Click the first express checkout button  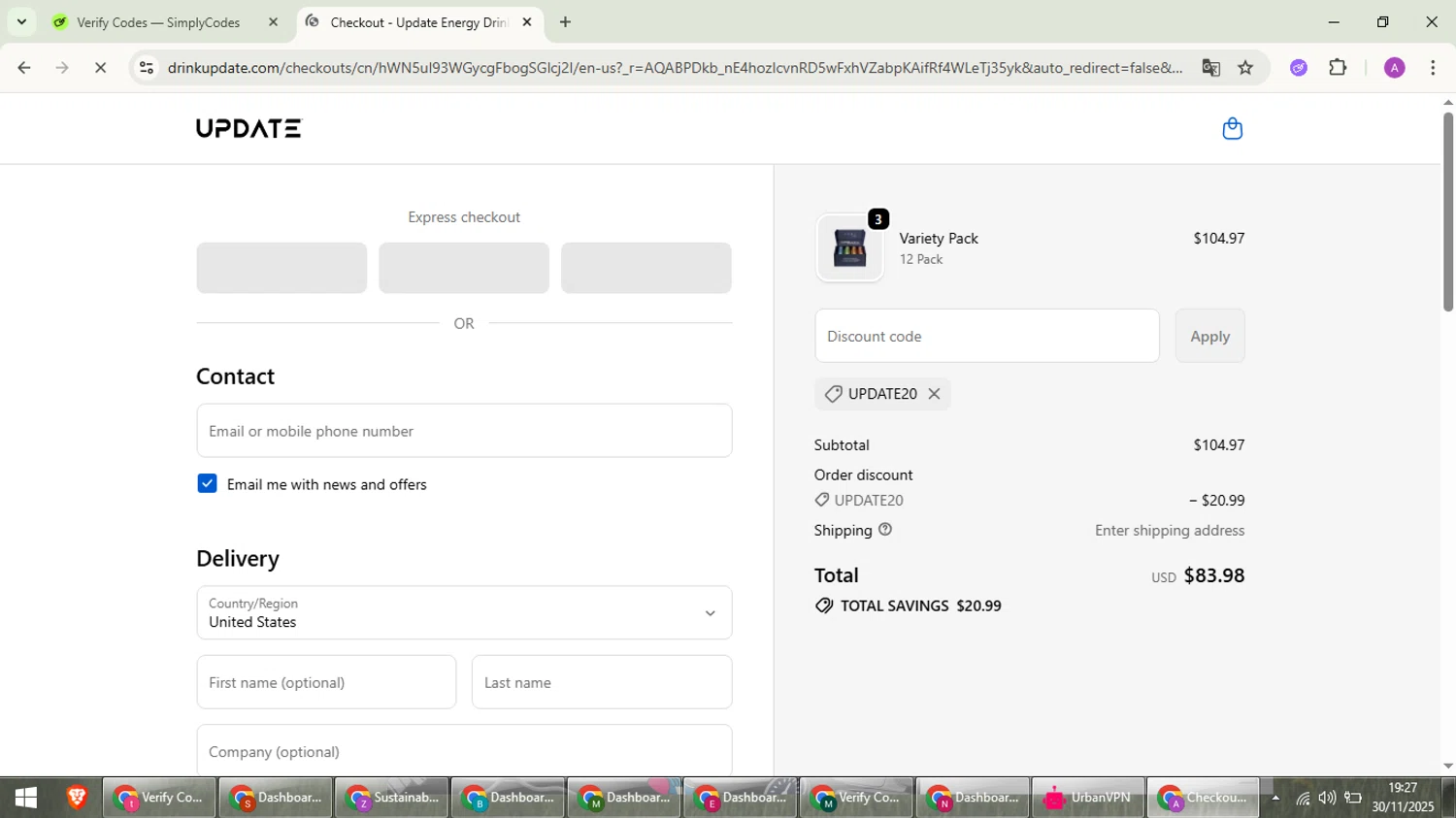(281, 268)
